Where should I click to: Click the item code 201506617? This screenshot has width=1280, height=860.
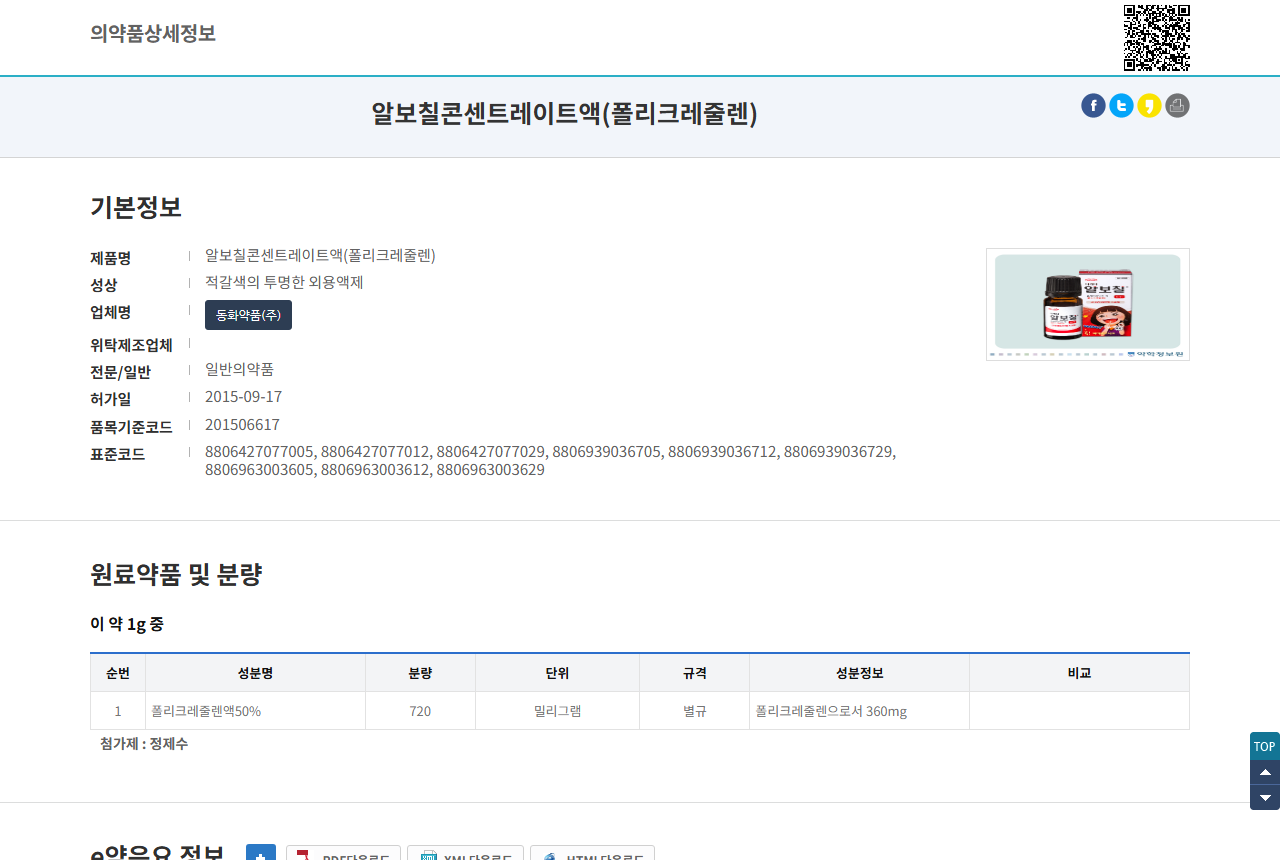[x=242, y=425]
